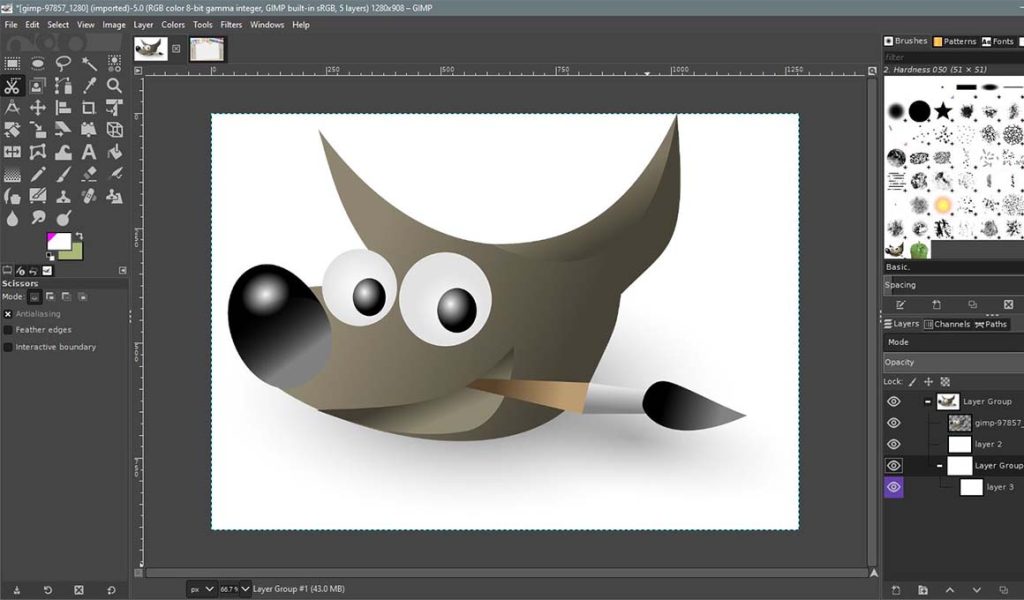Select the Clone stamp tool
Viewport: 1024px width, 600px height.
pyautogui.click(x=63, y=197)
